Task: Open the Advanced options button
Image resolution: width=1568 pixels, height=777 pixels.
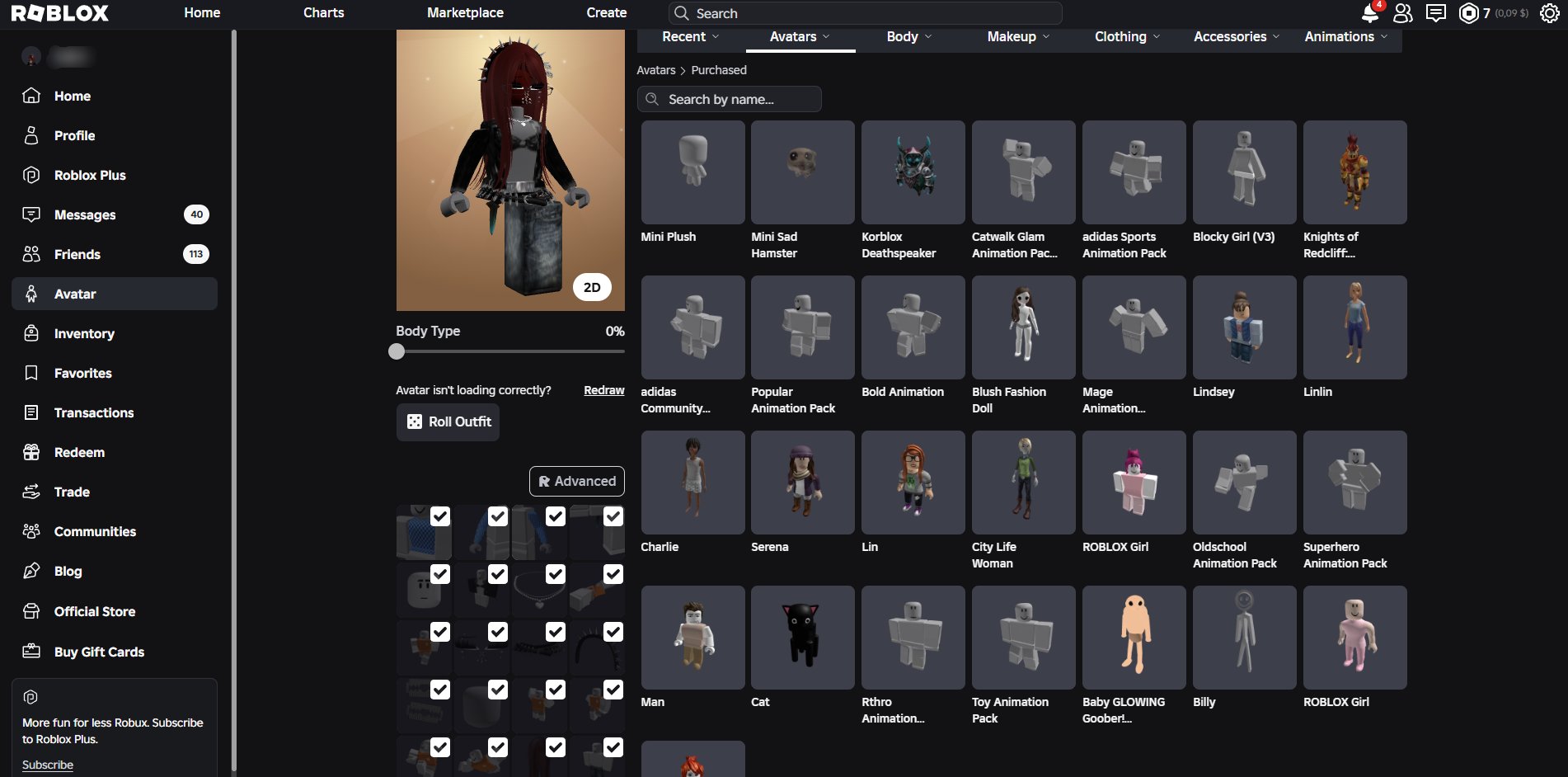Action: (x=577, y=481)
